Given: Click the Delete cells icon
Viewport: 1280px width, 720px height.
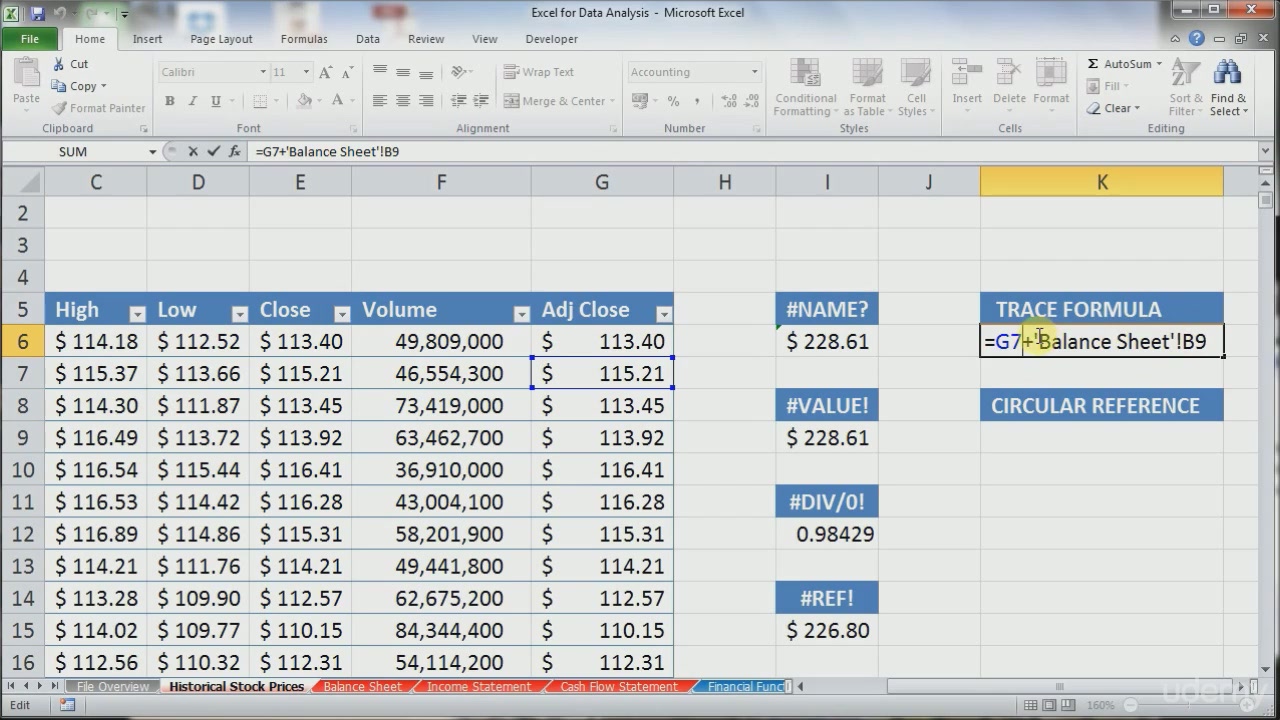Looking at the screenshot, I should coord(1009,74).
